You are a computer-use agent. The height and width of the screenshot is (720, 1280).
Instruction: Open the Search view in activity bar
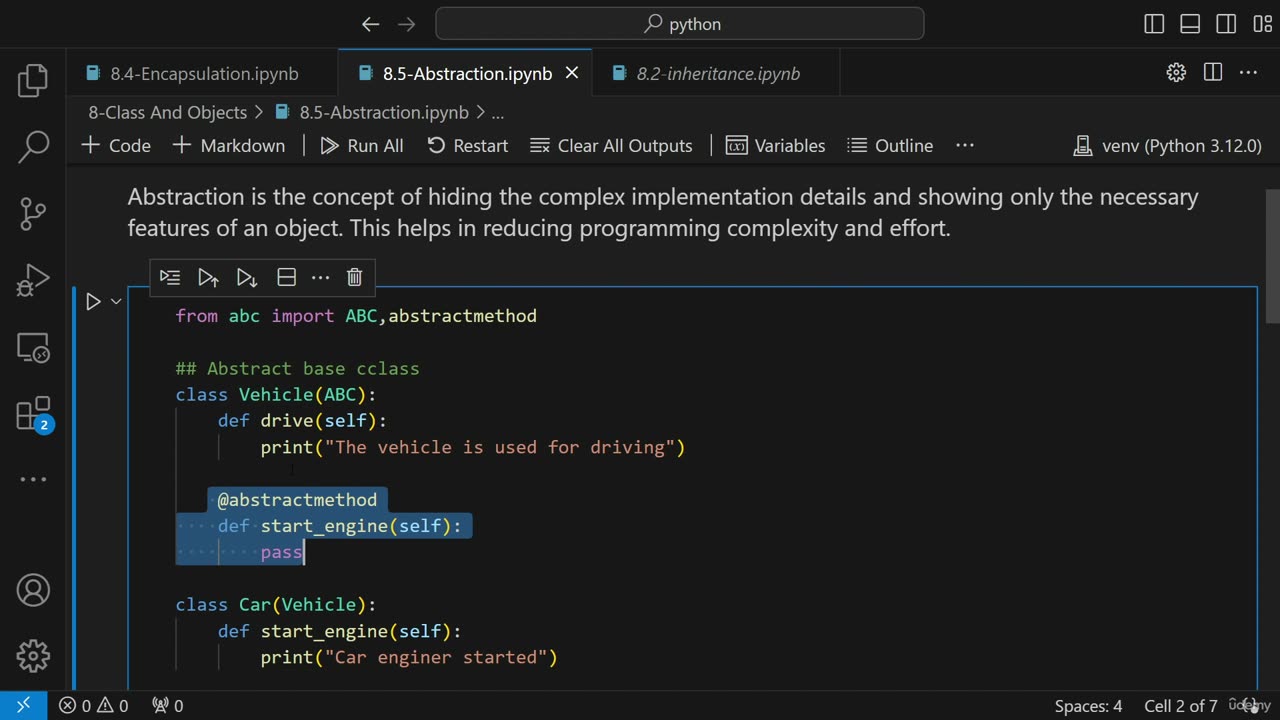(33, 147)
